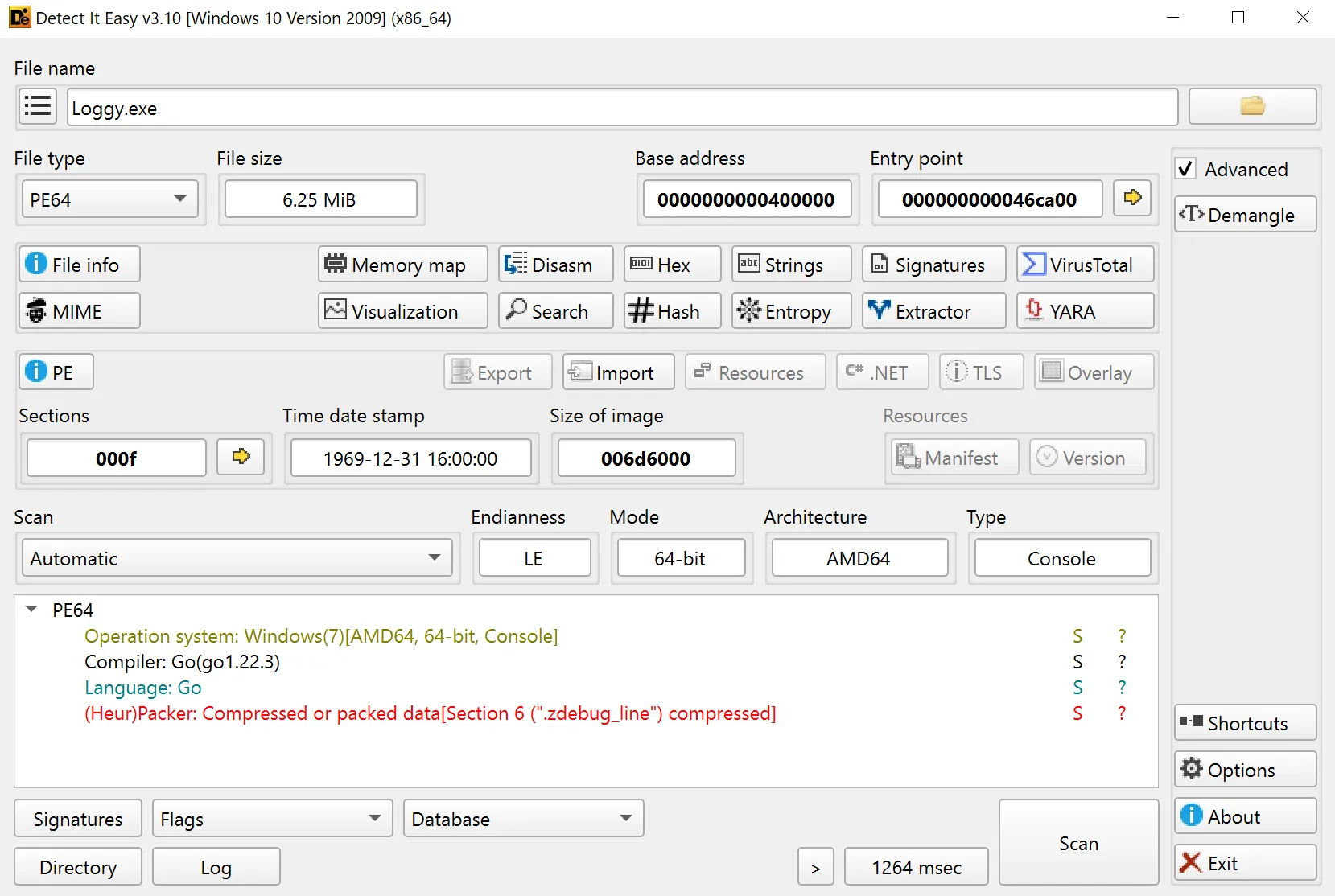Expand the Automatic scan mode dropdown
The width and height of the screenshot is (1335, 896).
(x=237, y=558)
